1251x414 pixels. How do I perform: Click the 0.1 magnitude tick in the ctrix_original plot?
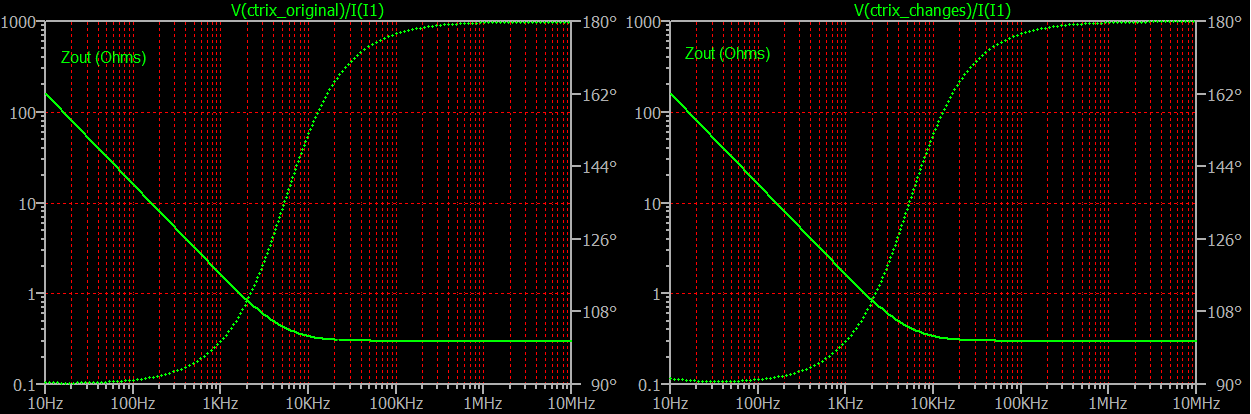click(25, 385)
